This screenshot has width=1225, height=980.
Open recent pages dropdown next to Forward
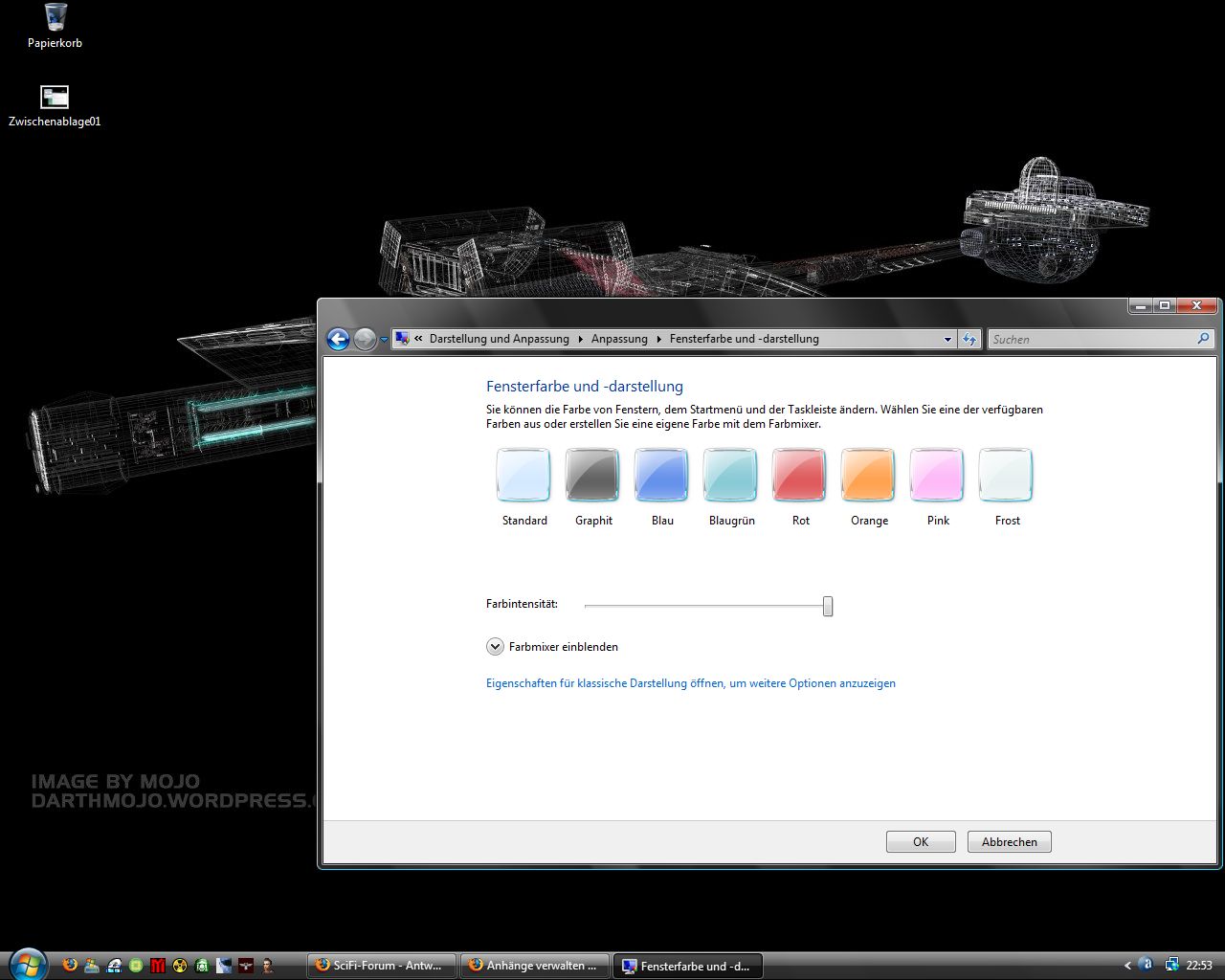(x=384, y=339)
